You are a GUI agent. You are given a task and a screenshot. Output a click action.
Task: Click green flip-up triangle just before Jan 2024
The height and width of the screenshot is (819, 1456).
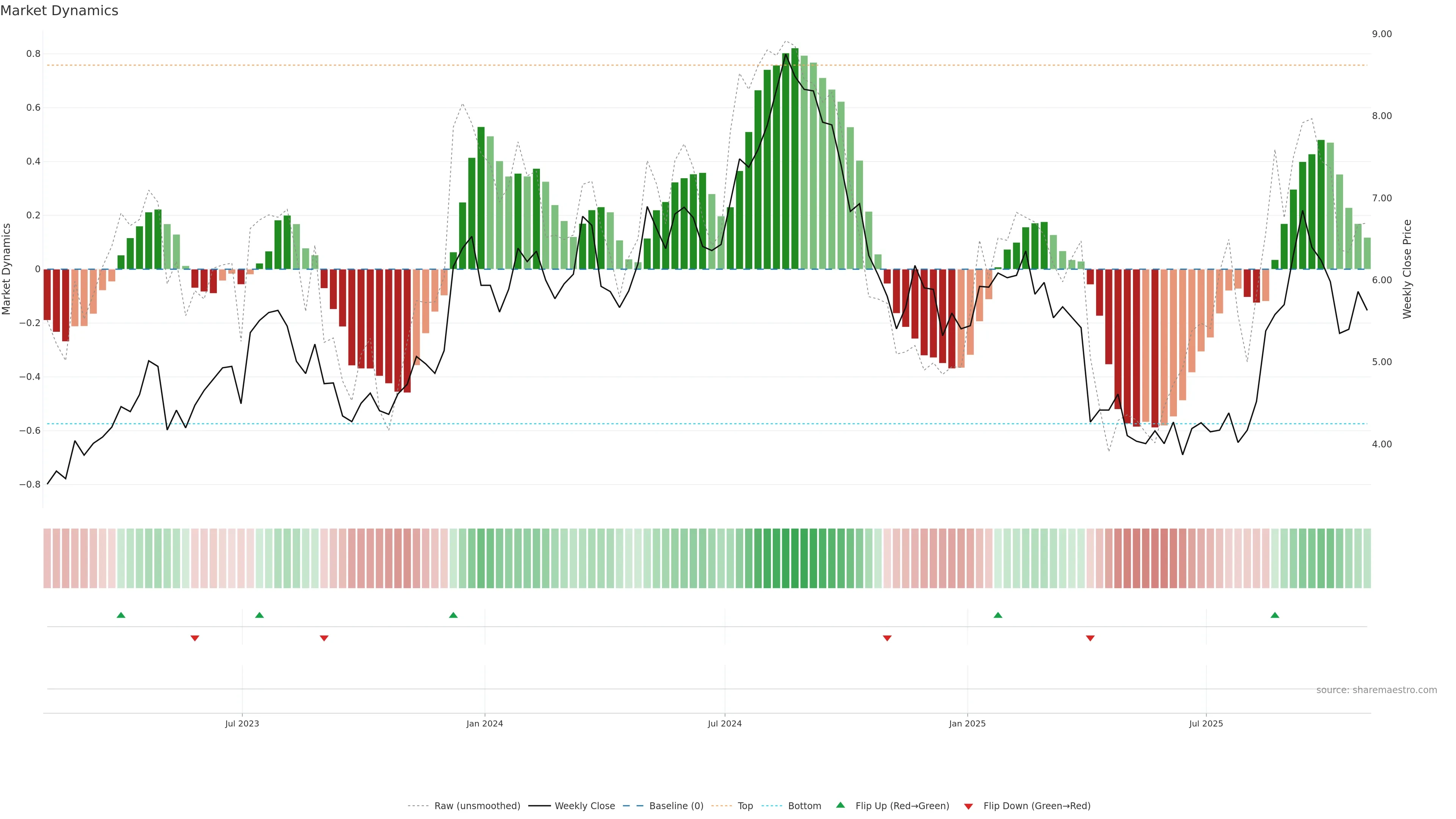click(x=453, y=615)
